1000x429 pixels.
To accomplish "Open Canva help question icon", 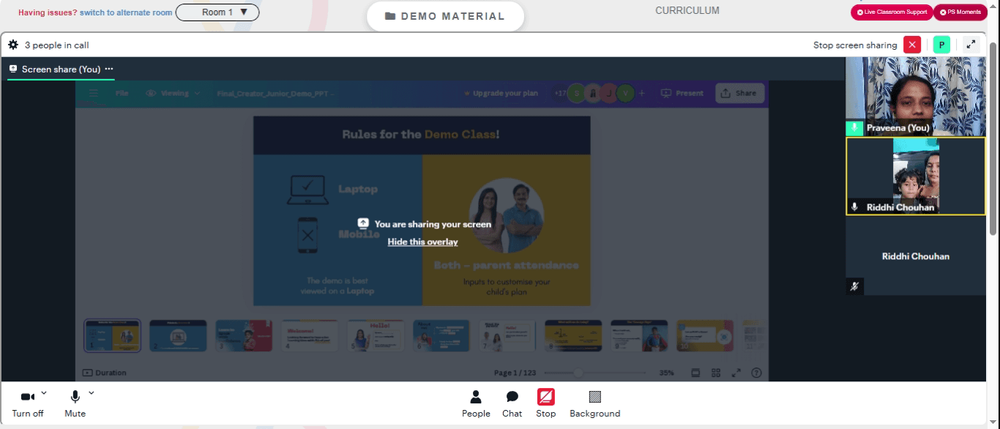I will pos(756,373).
